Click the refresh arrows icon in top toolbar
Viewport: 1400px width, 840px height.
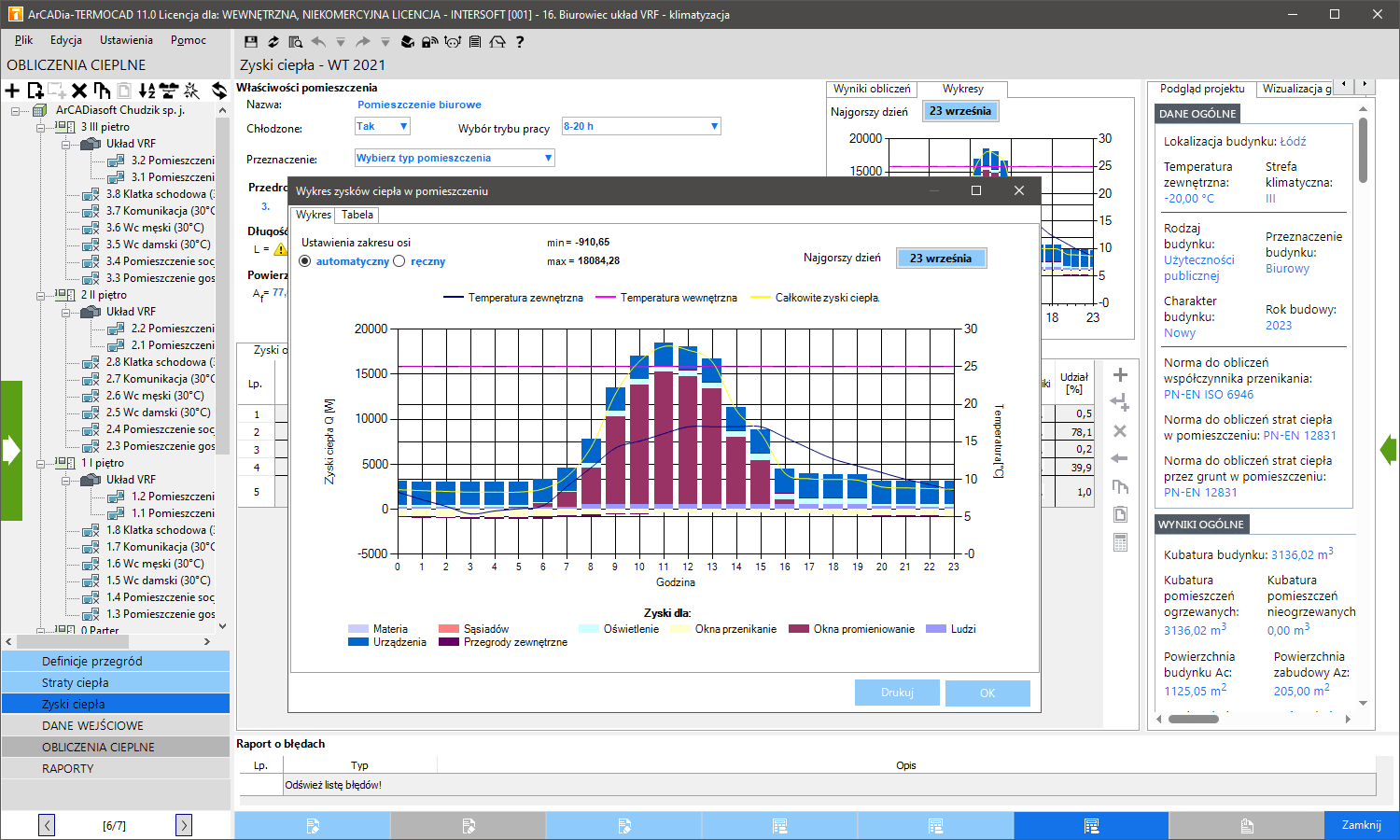[273, 41]
